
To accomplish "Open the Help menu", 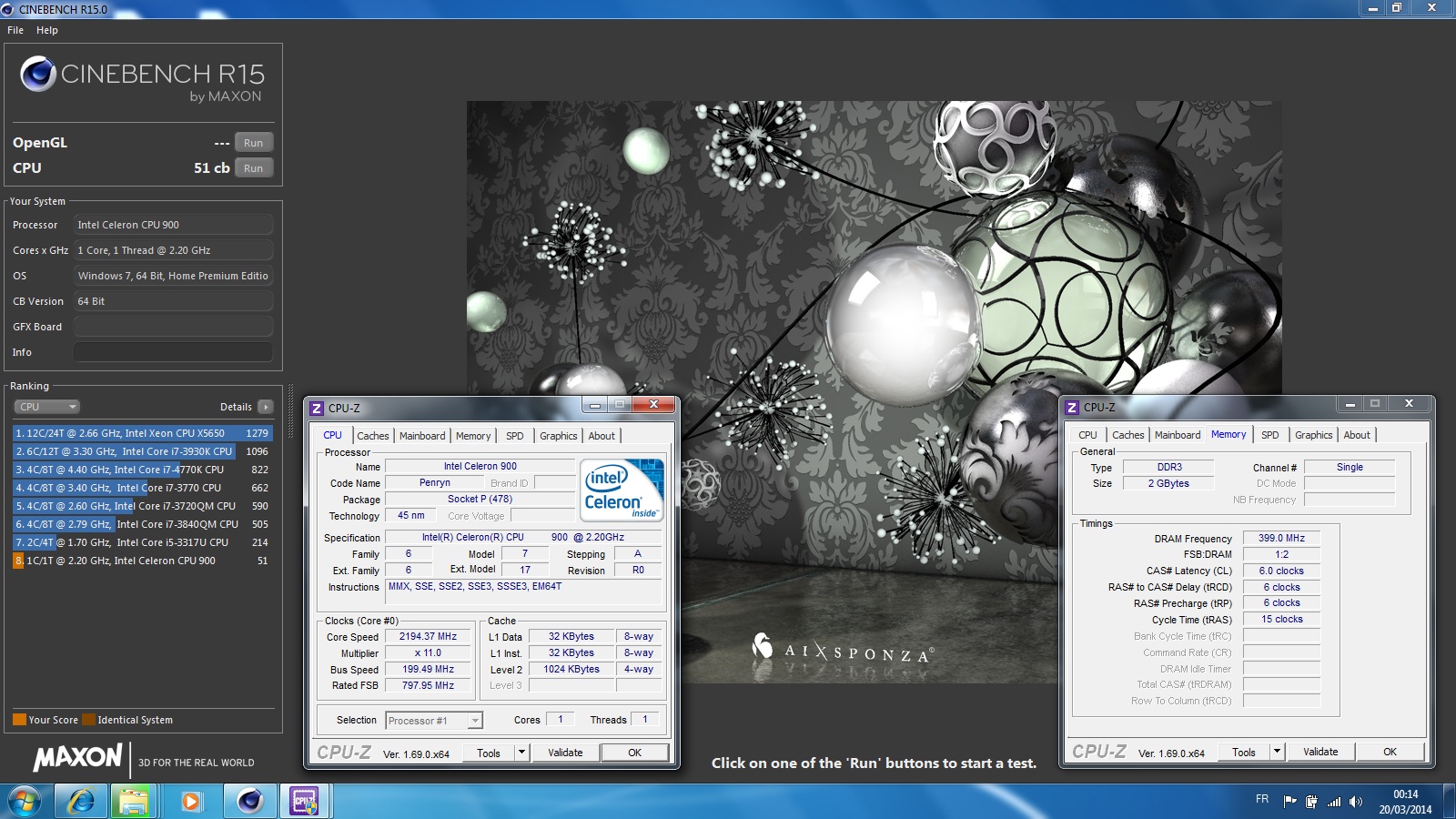I will click(47, 30).
